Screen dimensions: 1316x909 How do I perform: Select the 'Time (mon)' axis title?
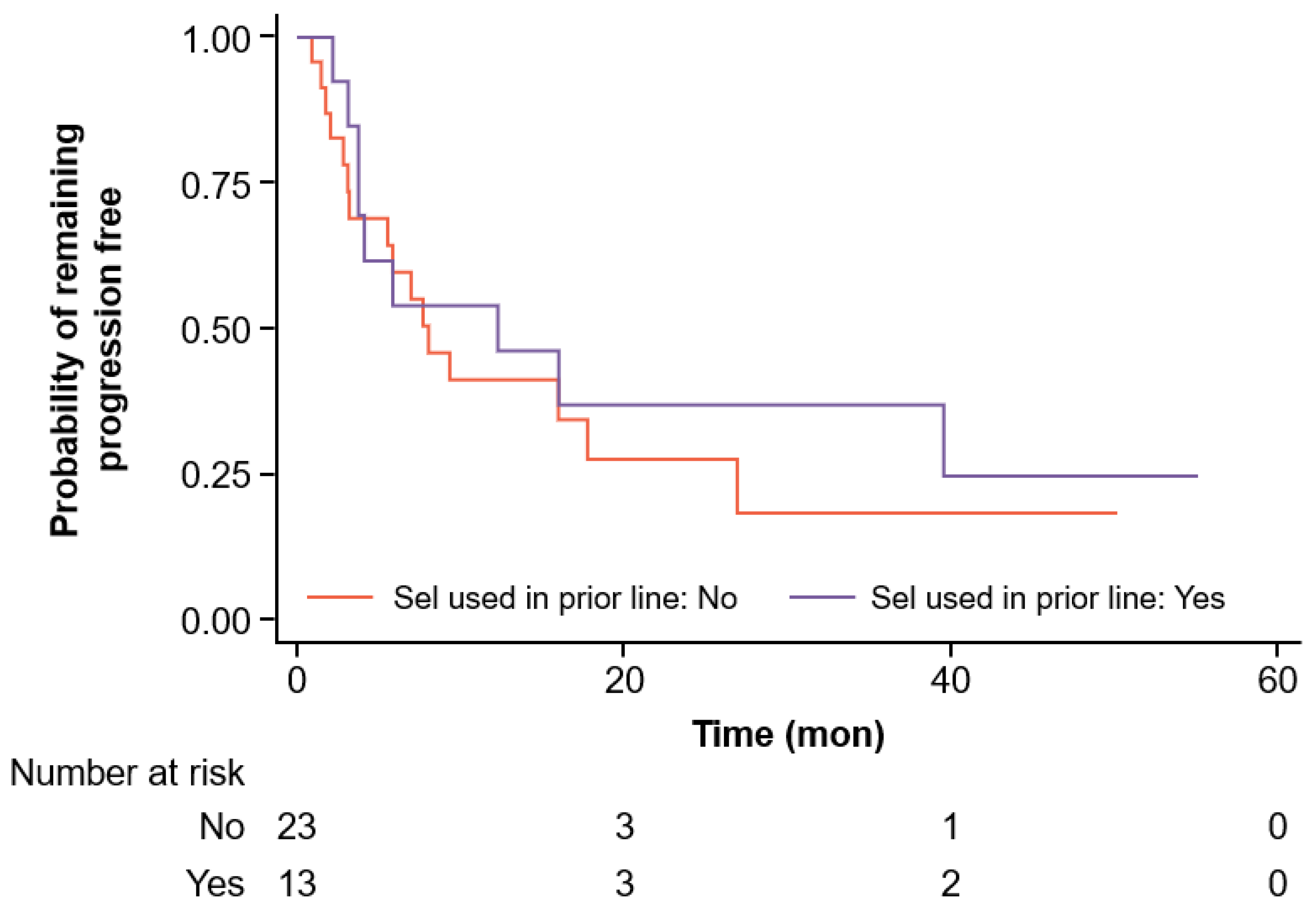coord(789,735)
